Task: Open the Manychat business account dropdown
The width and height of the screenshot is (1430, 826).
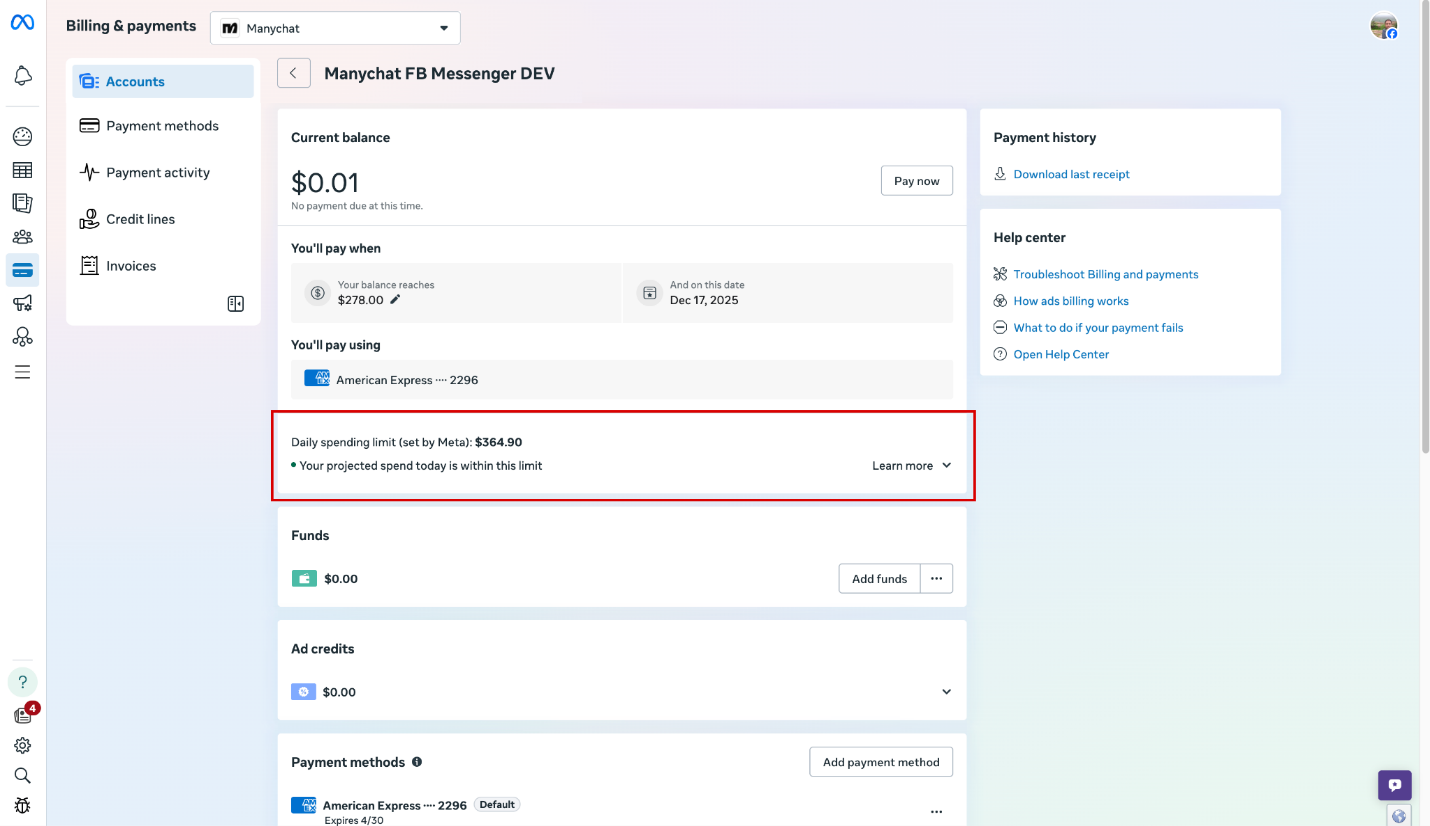Action: pyautogui.click(x=335, y=28)
